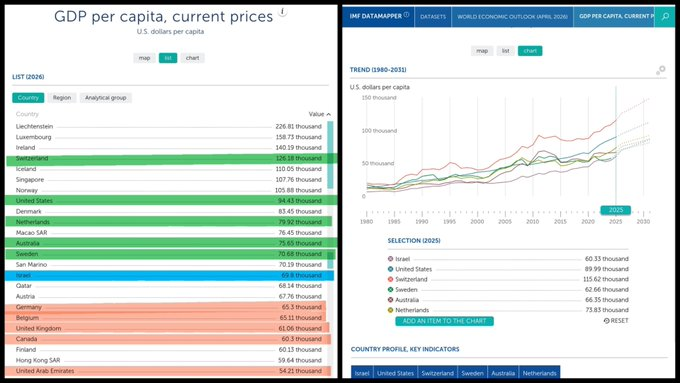Select Qatar row in the list
Image resolution: width=680 pixels, height=383 pixels.
coord(169,286)
